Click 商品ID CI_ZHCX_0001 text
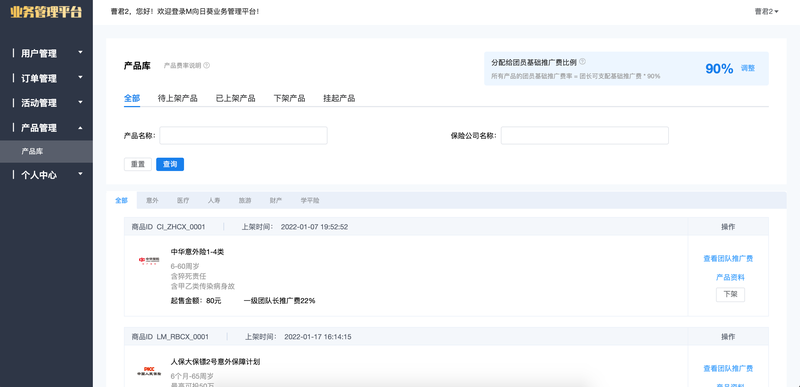This screenshot has height=387, width=800. 168,227
